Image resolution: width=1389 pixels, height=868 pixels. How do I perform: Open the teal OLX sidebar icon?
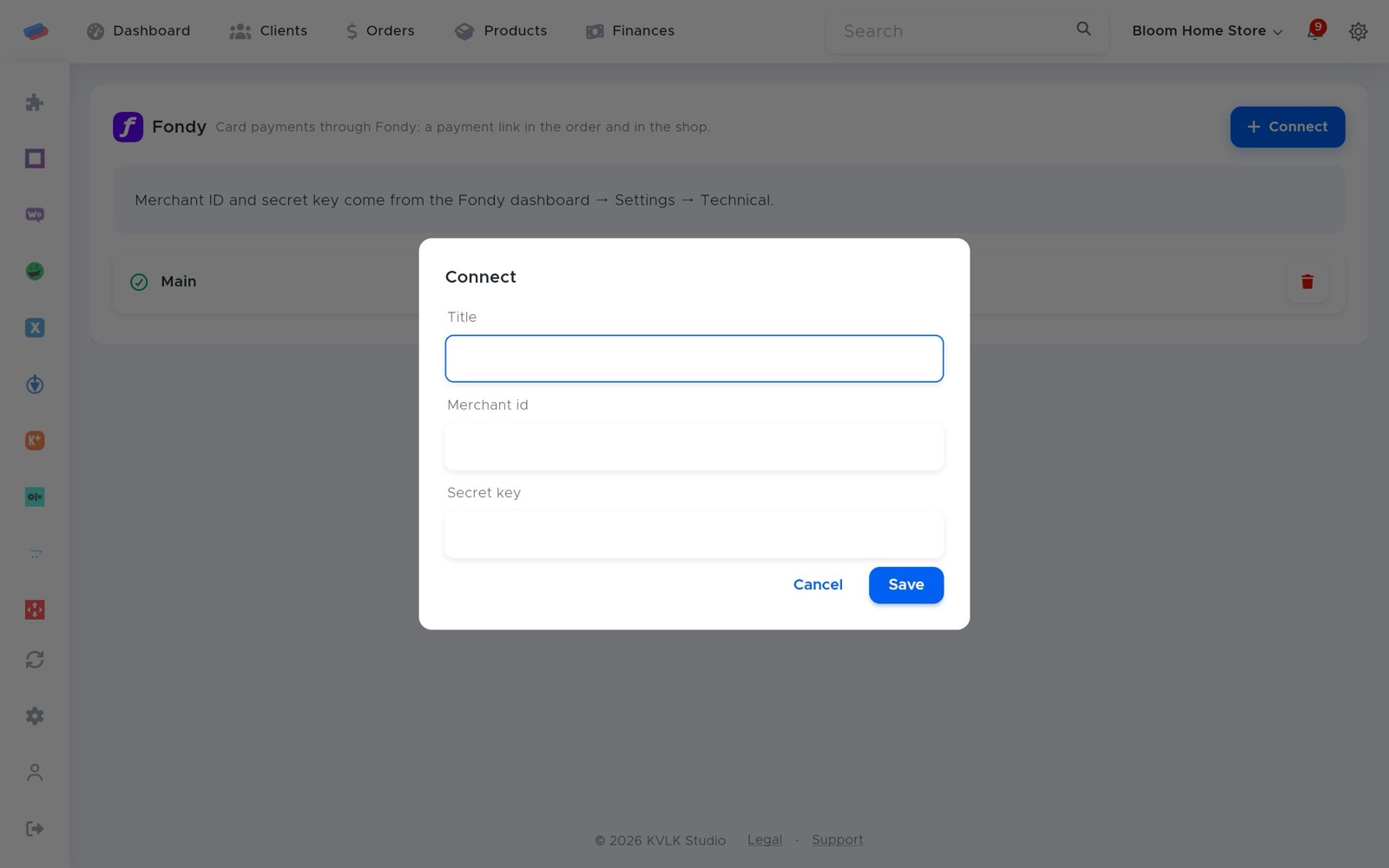(x=35, y=497)
